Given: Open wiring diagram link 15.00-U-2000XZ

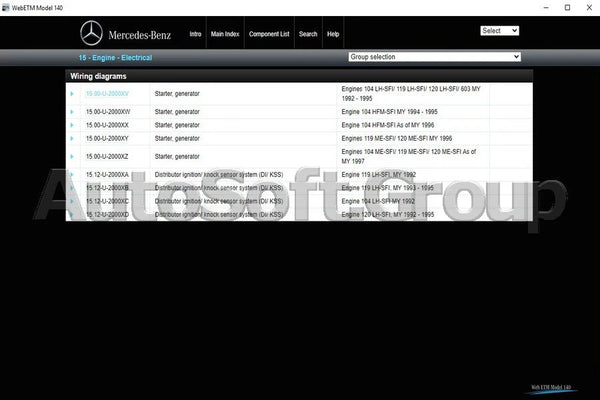Looking at the screenshot, I should 107,157.
